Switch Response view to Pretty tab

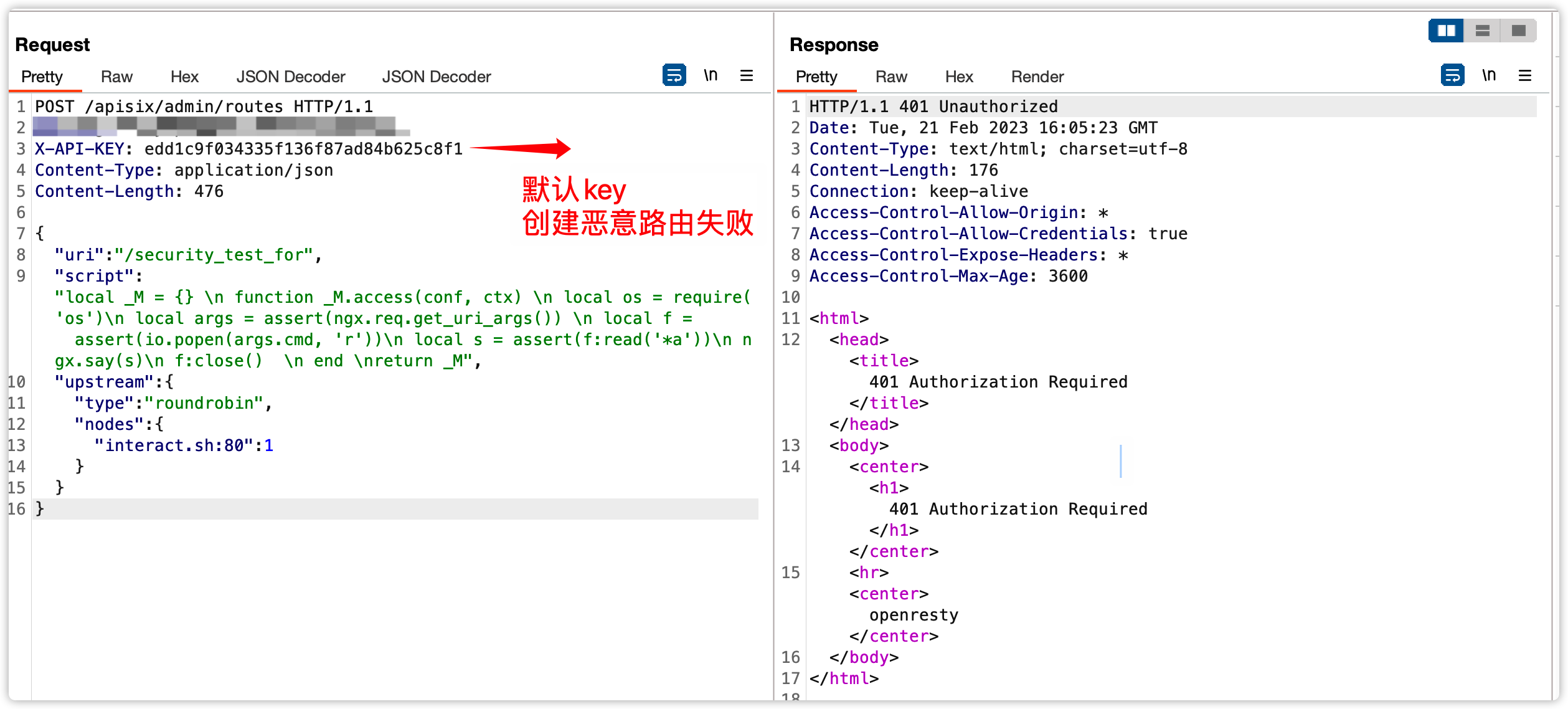(x=816, y=77)
